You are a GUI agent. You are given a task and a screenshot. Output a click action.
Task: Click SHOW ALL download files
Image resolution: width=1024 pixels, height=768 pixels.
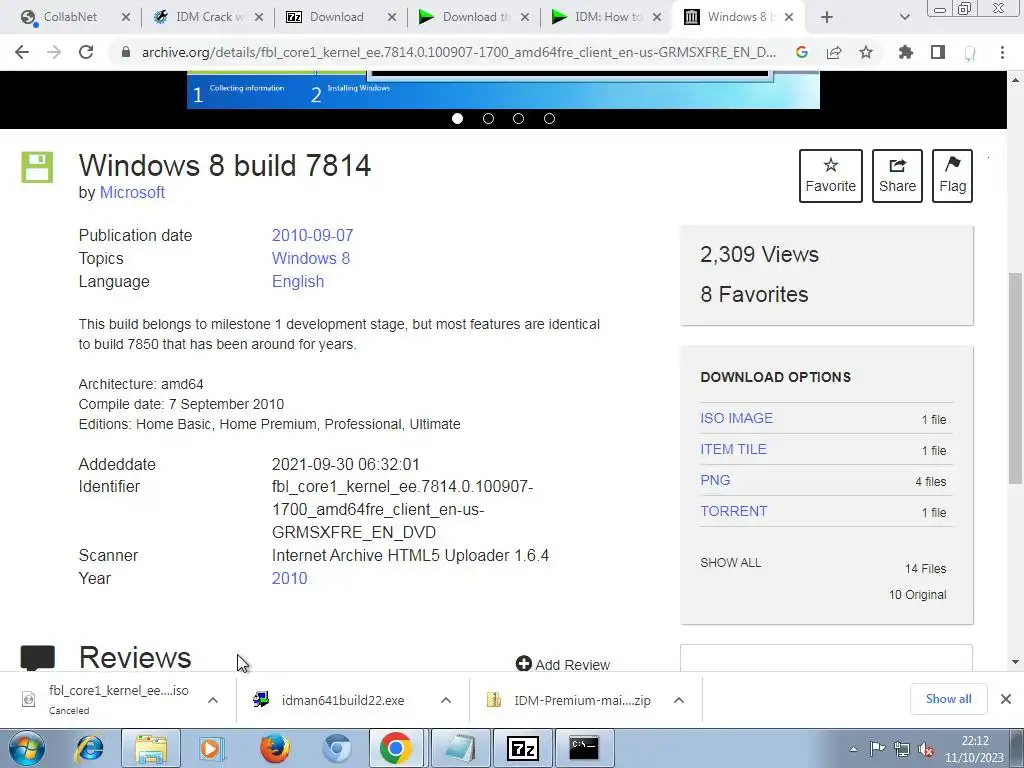731,563
